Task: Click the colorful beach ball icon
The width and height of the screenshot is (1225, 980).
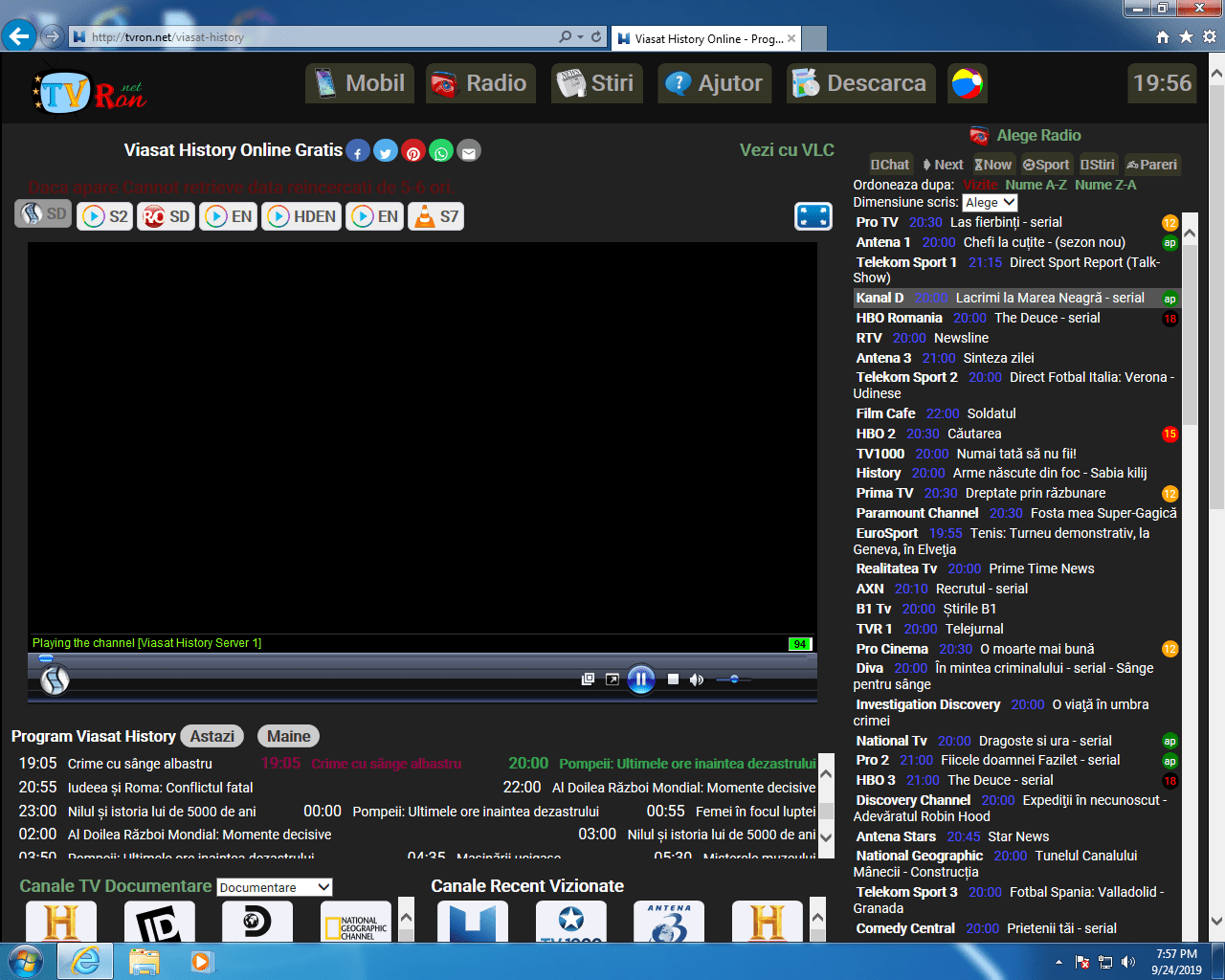Action: point(967,83)
